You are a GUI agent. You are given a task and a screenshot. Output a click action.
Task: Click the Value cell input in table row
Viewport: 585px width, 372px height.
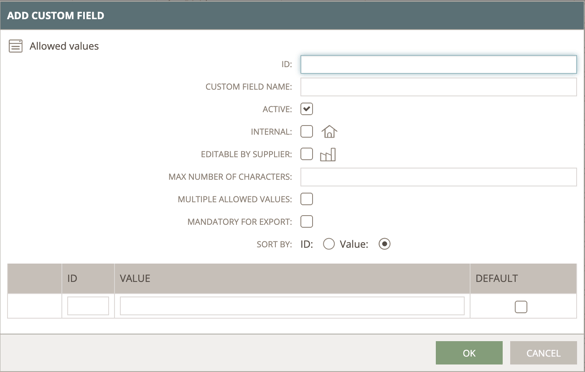click(292, 306)
